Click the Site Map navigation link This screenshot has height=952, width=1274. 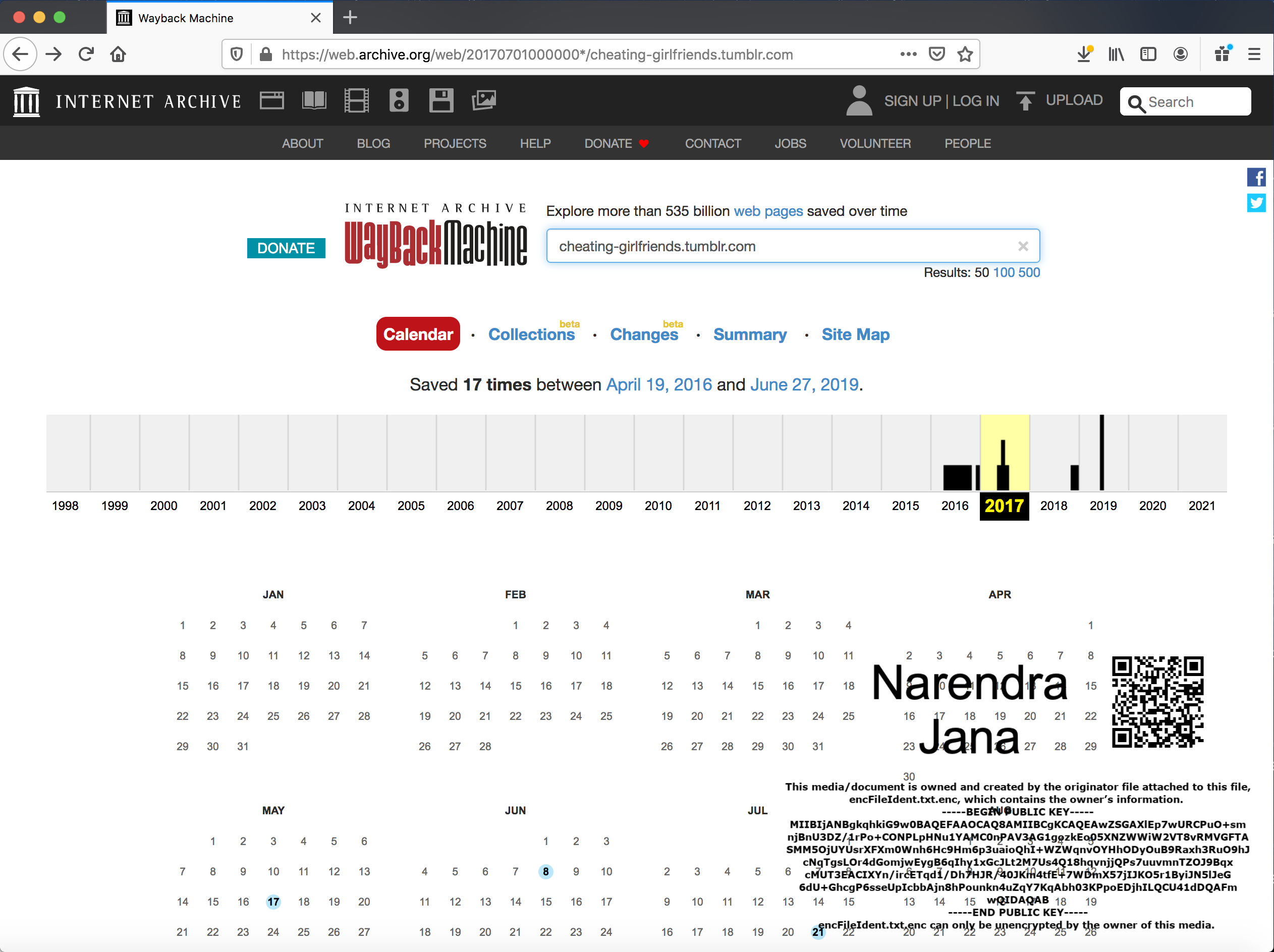click(x=855, y=334)
